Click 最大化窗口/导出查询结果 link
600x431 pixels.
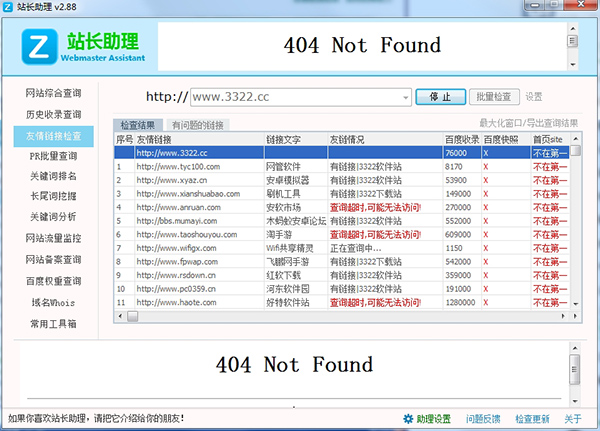529,123
